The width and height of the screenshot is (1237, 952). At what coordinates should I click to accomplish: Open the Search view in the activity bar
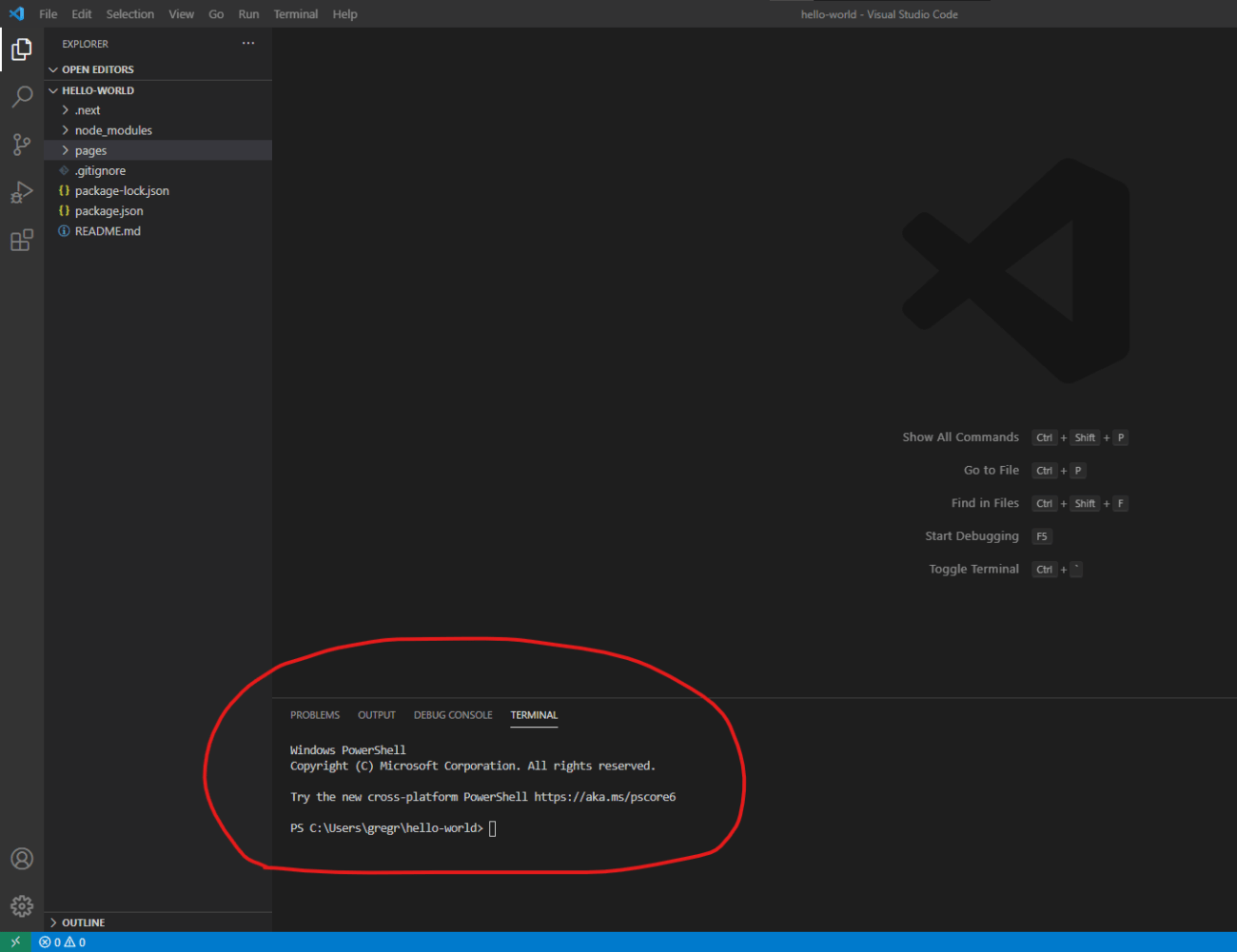point(21,96)
